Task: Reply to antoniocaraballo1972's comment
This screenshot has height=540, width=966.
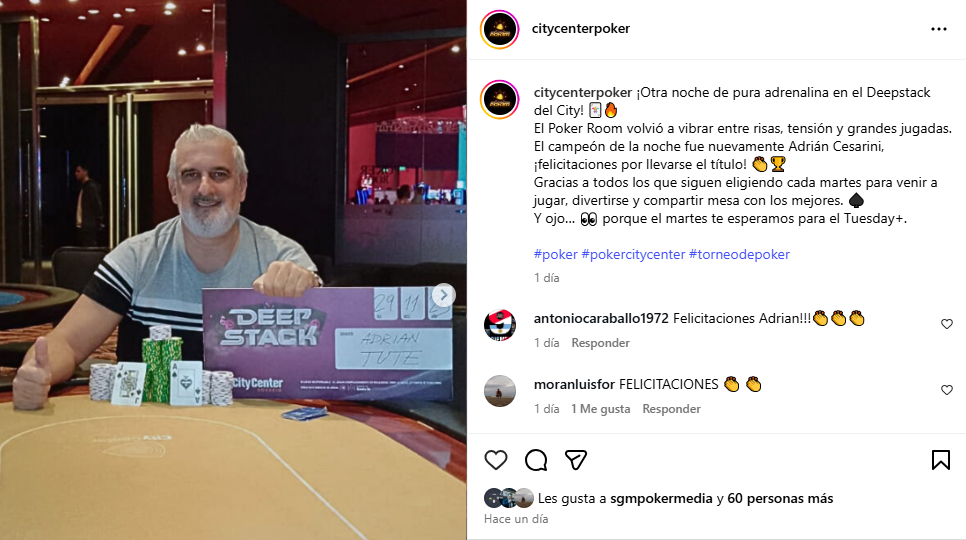Action: 600,343
